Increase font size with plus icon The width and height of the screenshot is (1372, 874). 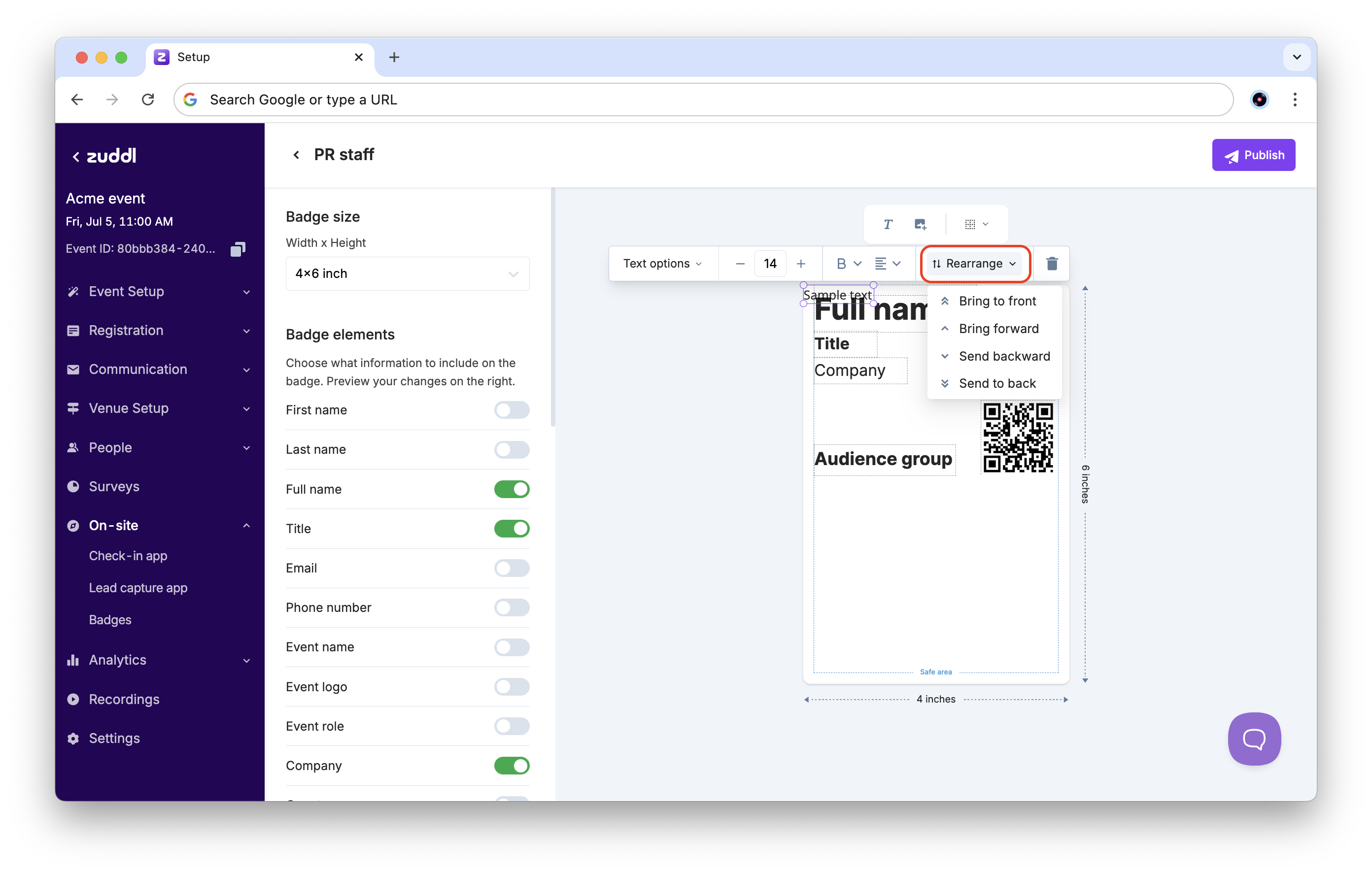pos(800,264)
